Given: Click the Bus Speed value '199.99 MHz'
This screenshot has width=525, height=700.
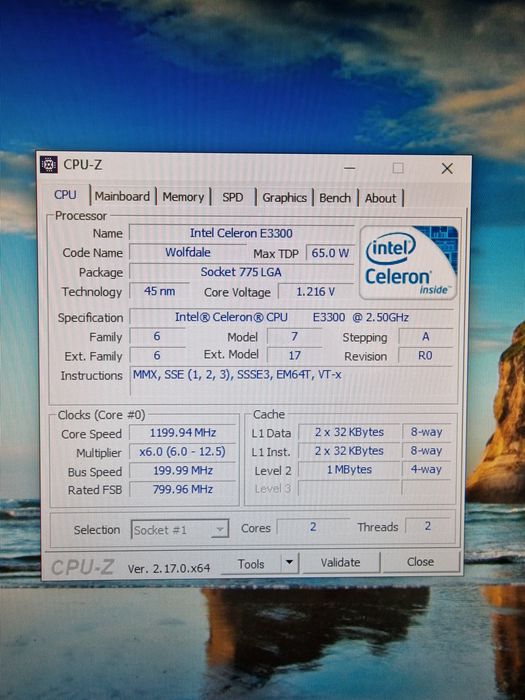Looking at the screenshot, I should 183,471.
